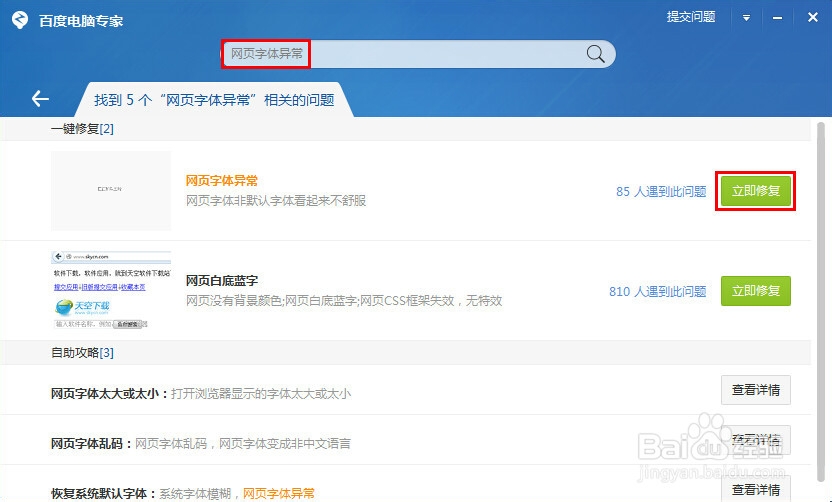Click the 网页字体异常 thumbnail image
Image resolution: width=832 pixels, height=502 pixels.
pyautogui.click(x=111, y=191)
